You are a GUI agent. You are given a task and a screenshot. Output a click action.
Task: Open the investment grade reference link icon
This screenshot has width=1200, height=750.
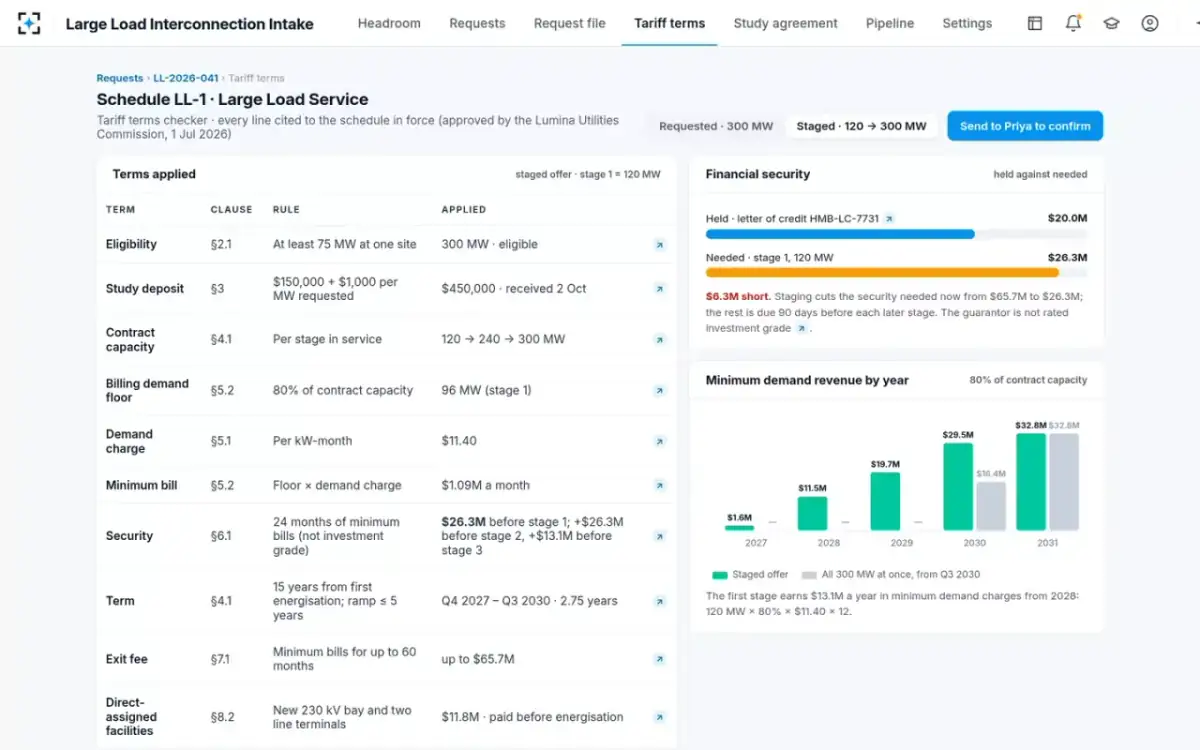tap(801, 328)
